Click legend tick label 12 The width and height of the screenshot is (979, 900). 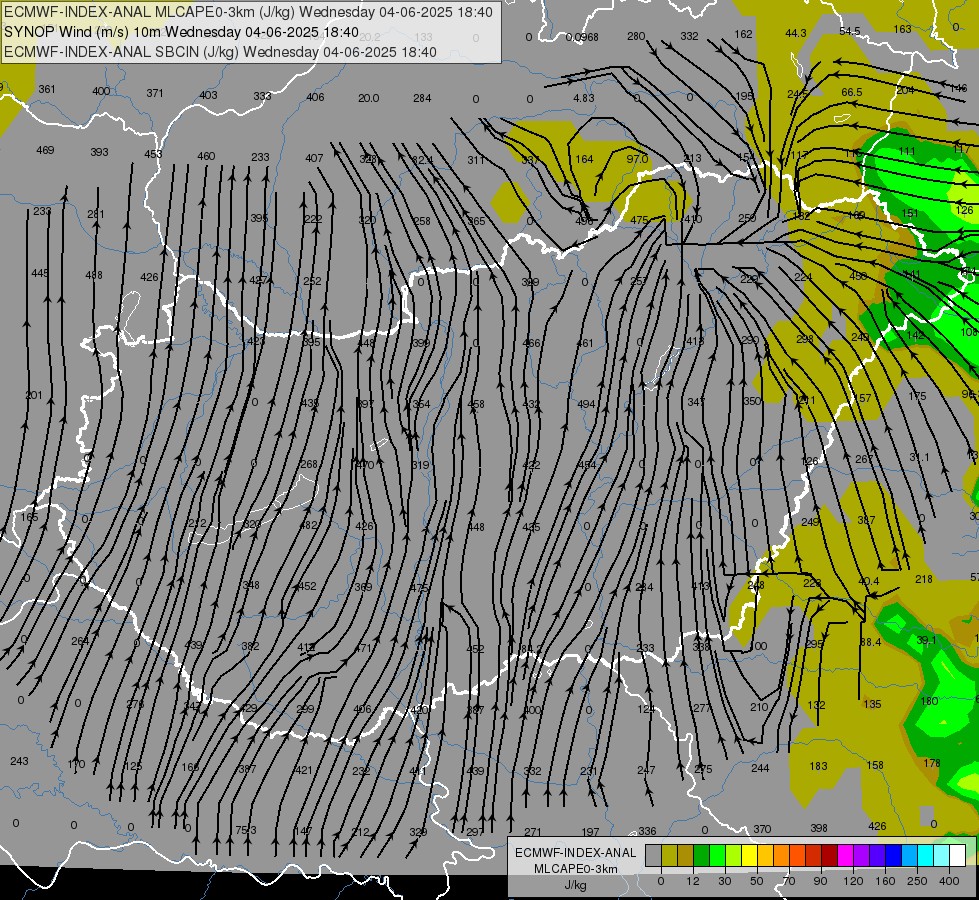tap(692, 881)
